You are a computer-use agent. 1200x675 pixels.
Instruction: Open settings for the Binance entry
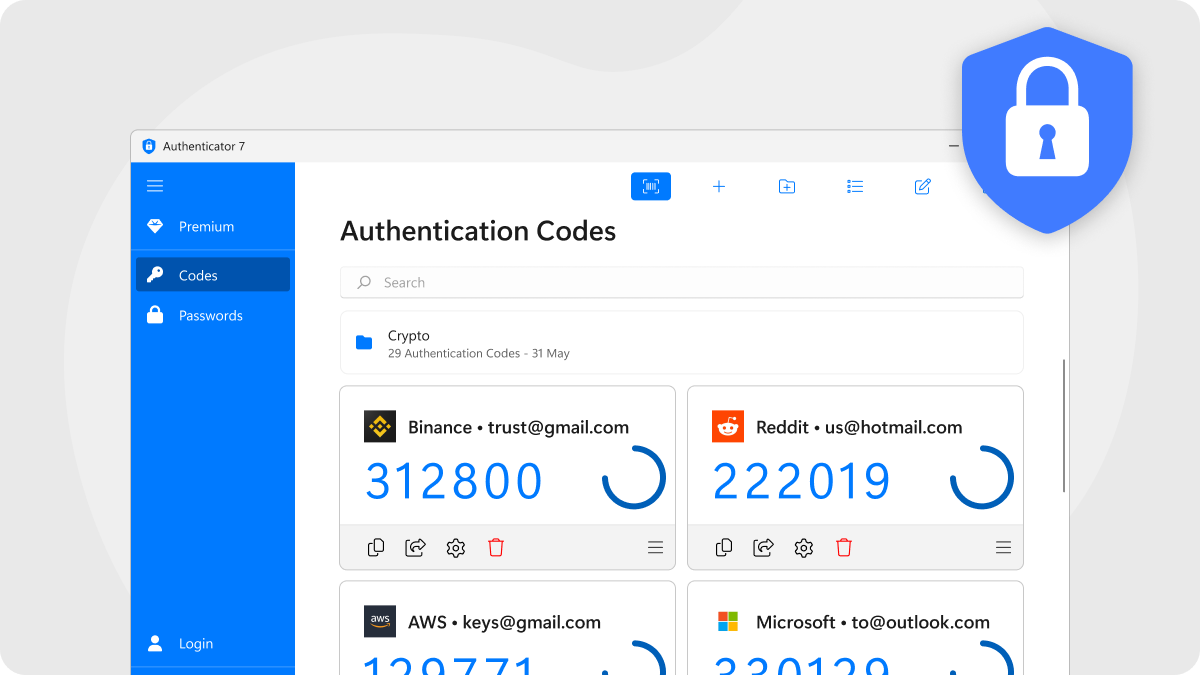[456, 547]
